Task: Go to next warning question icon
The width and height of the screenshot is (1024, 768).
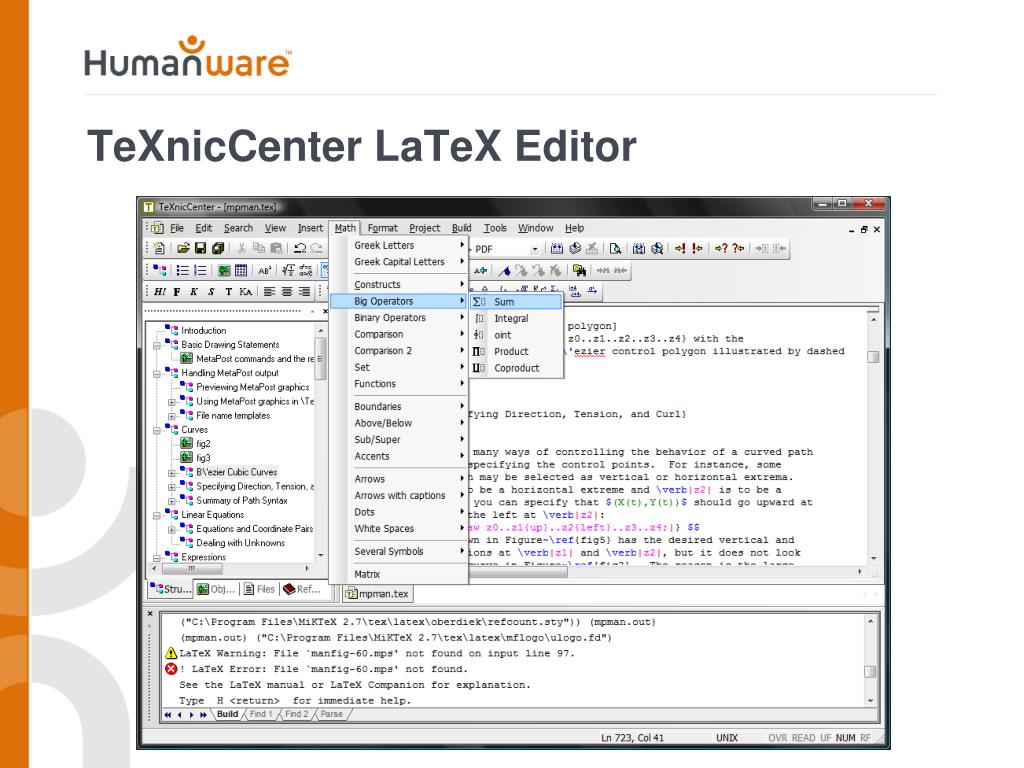Action: point(721,248)
